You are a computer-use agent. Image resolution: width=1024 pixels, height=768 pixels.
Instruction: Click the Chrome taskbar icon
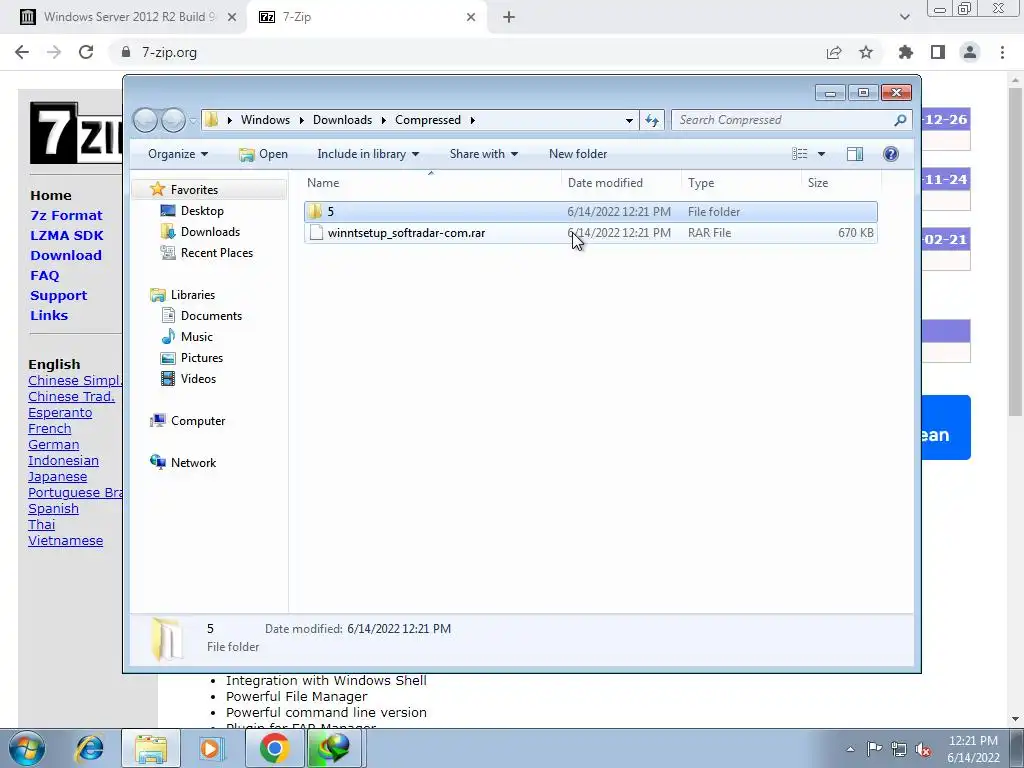[274, 748]
